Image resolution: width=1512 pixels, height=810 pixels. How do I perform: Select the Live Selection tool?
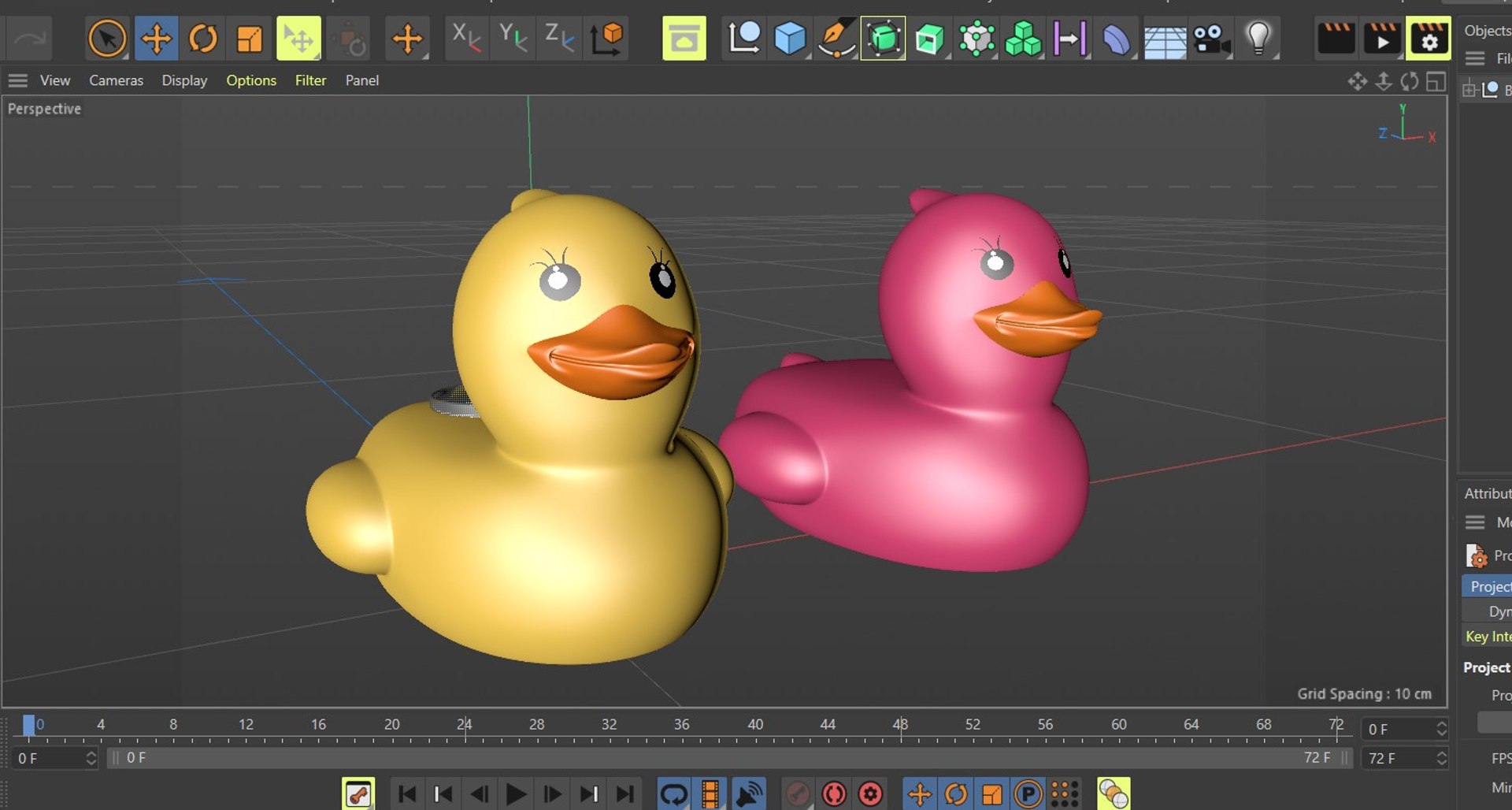pyautogui.click(x=107, y=38)
